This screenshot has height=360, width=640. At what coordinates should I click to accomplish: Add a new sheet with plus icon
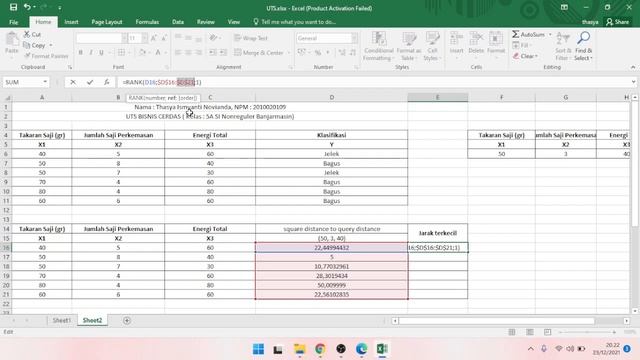pos(127,320)
